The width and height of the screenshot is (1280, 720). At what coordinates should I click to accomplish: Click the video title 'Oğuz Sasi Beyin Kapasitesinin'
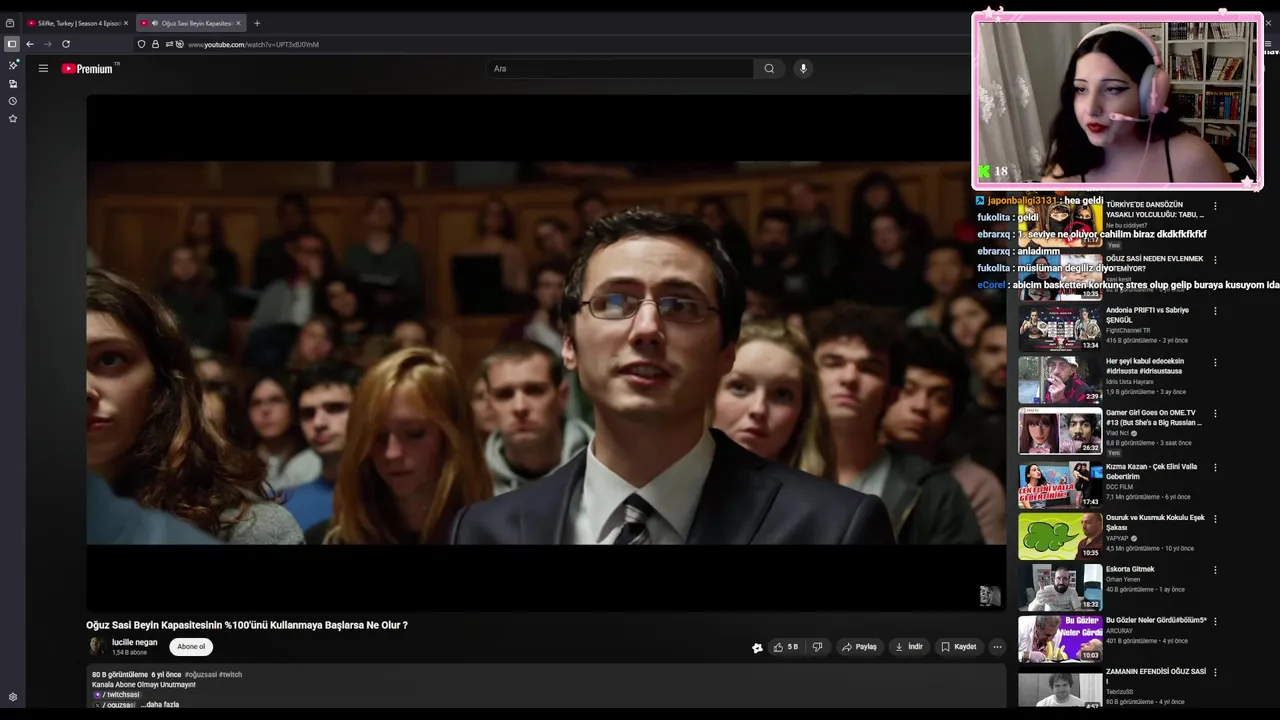click(247, 625)
